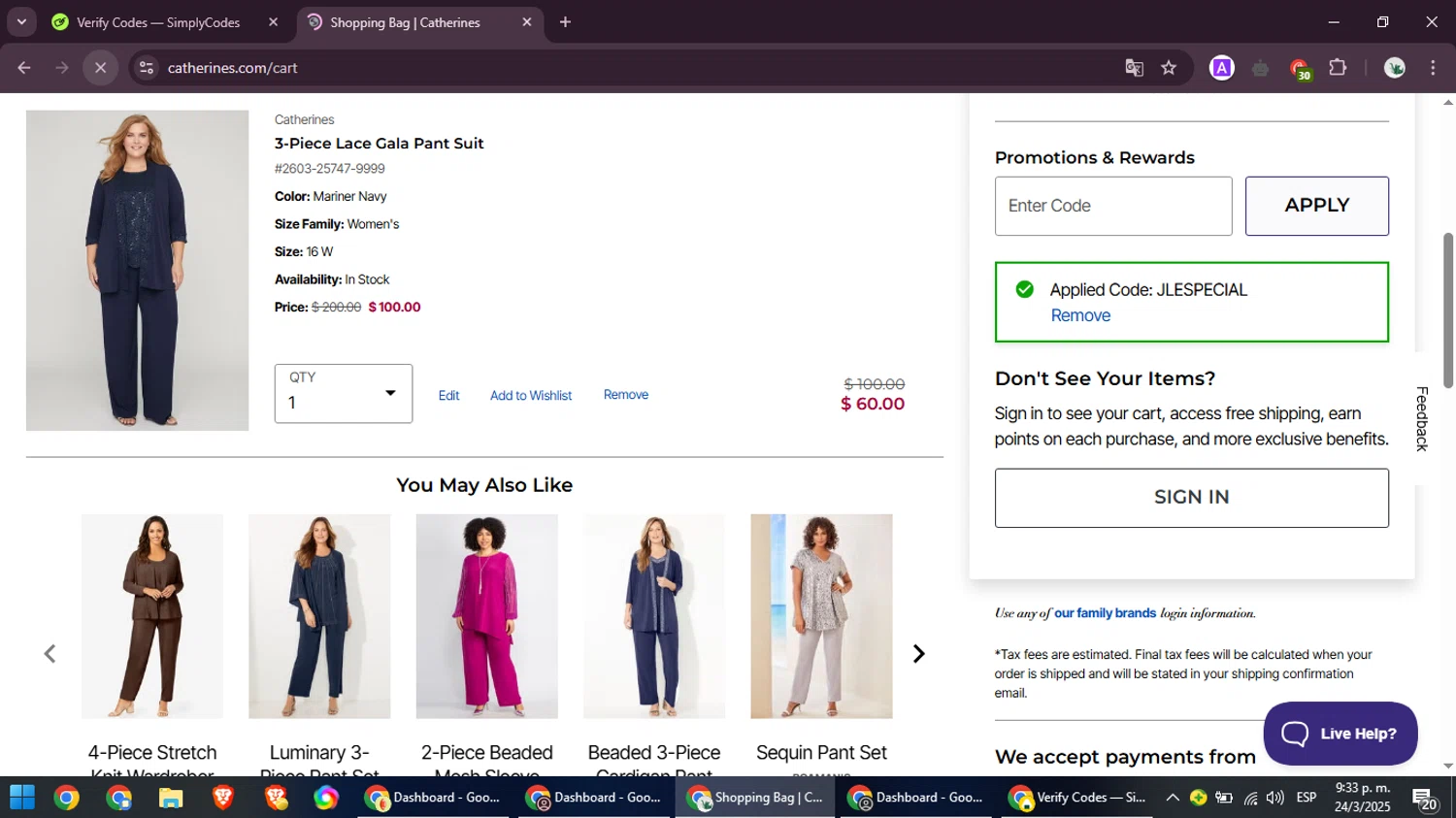1456x818 pixels.
Task: Open site information icon in address bar
Action: [x=147, y=68]
